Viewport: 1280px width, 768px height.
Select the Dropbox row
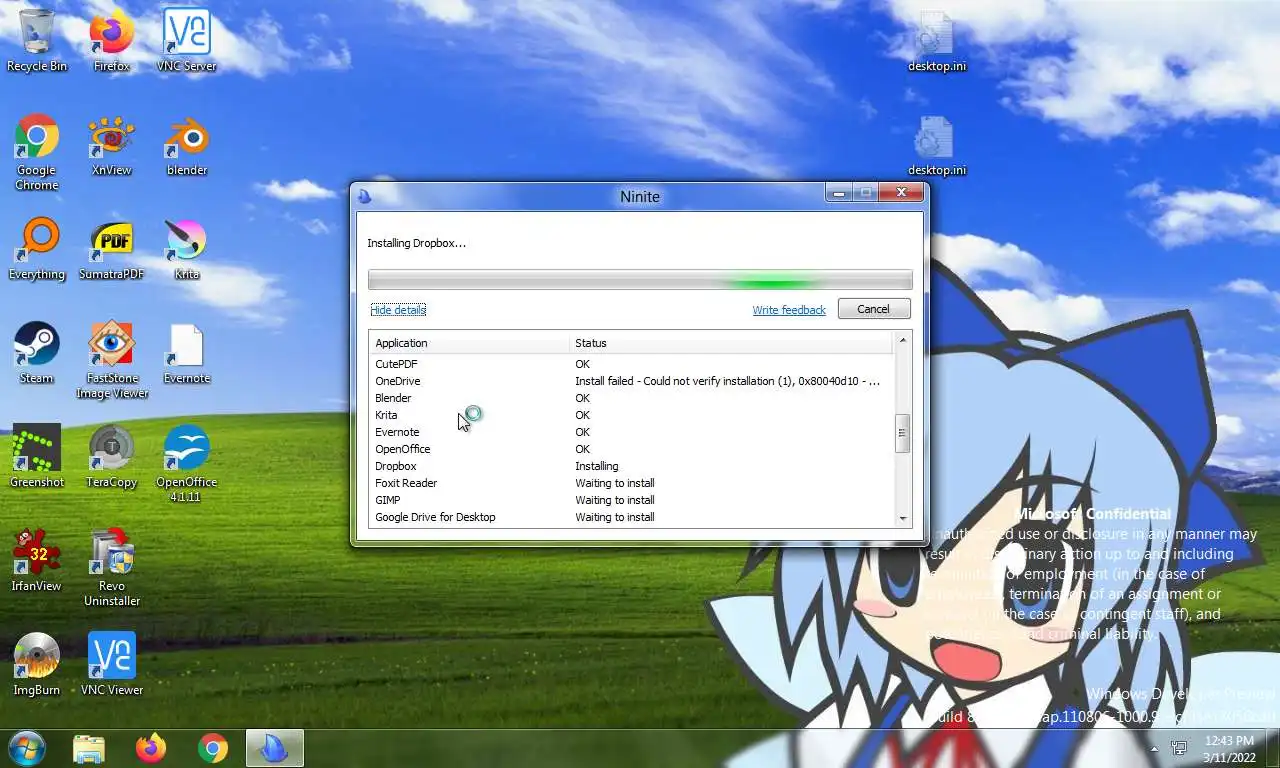[x=631, y=466]
